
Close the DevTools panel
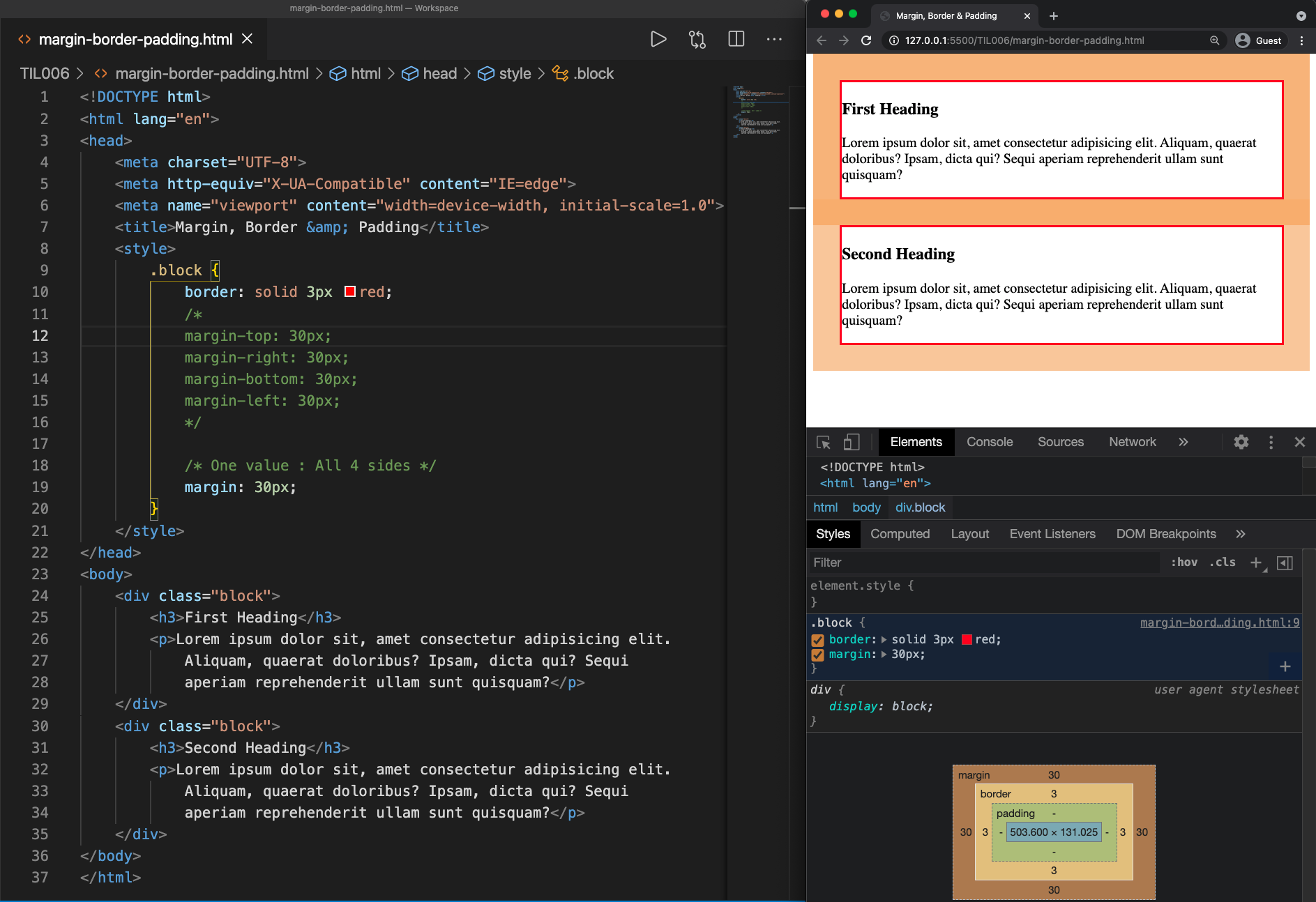1299,442
